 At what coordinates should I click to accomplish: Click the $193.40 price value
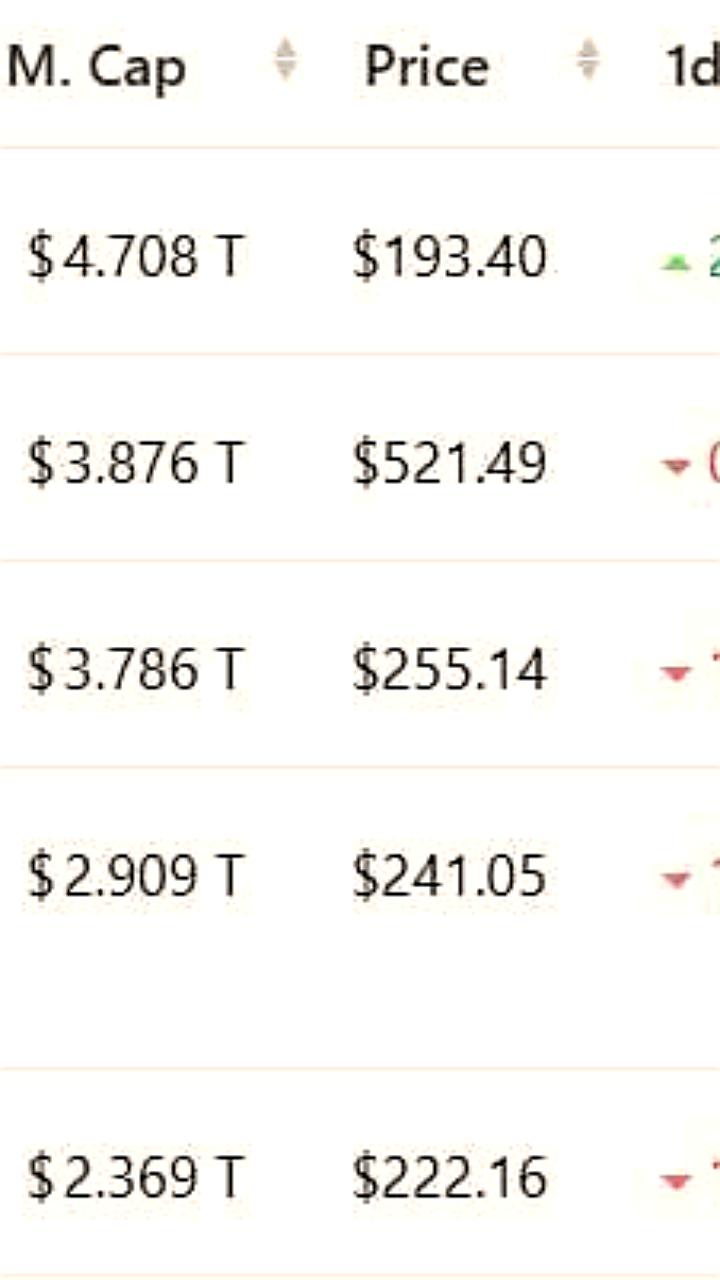click(x=449, y=257)
